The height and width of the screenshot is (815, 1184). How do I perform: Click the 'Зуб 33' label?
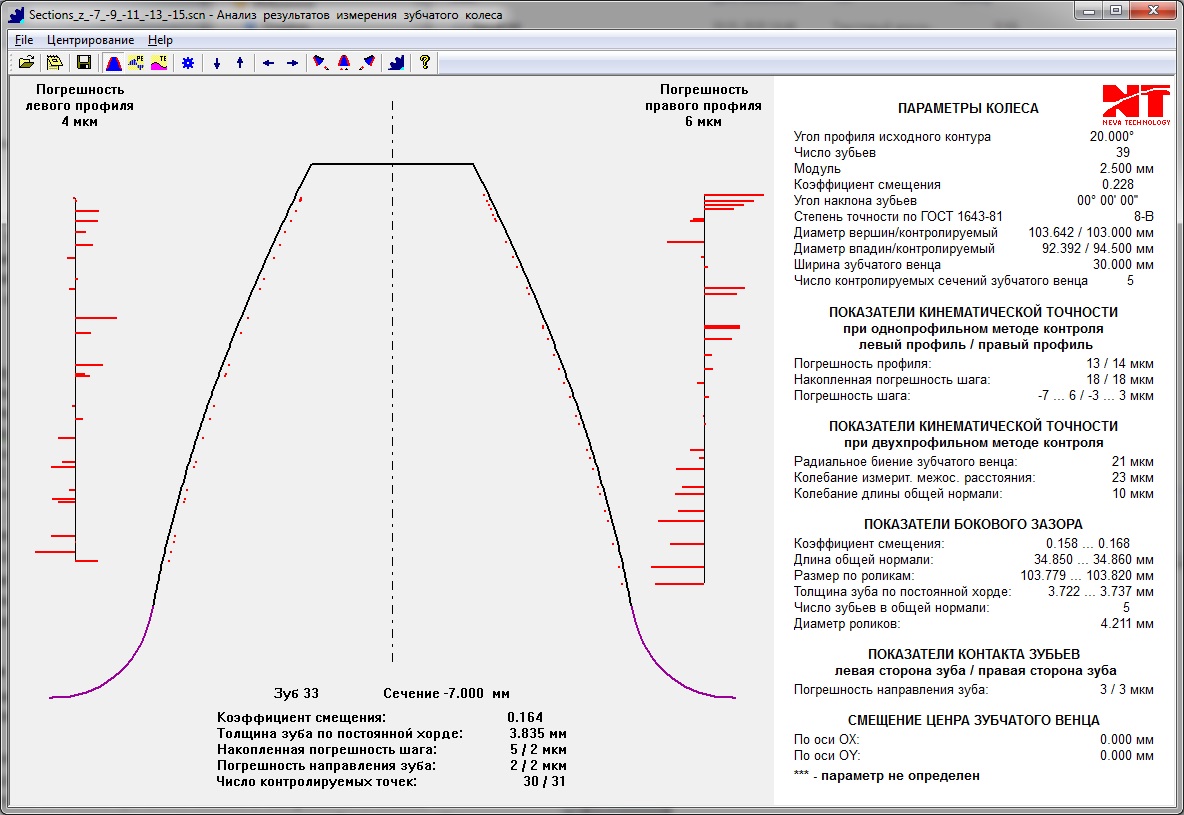tap(296, 693)
